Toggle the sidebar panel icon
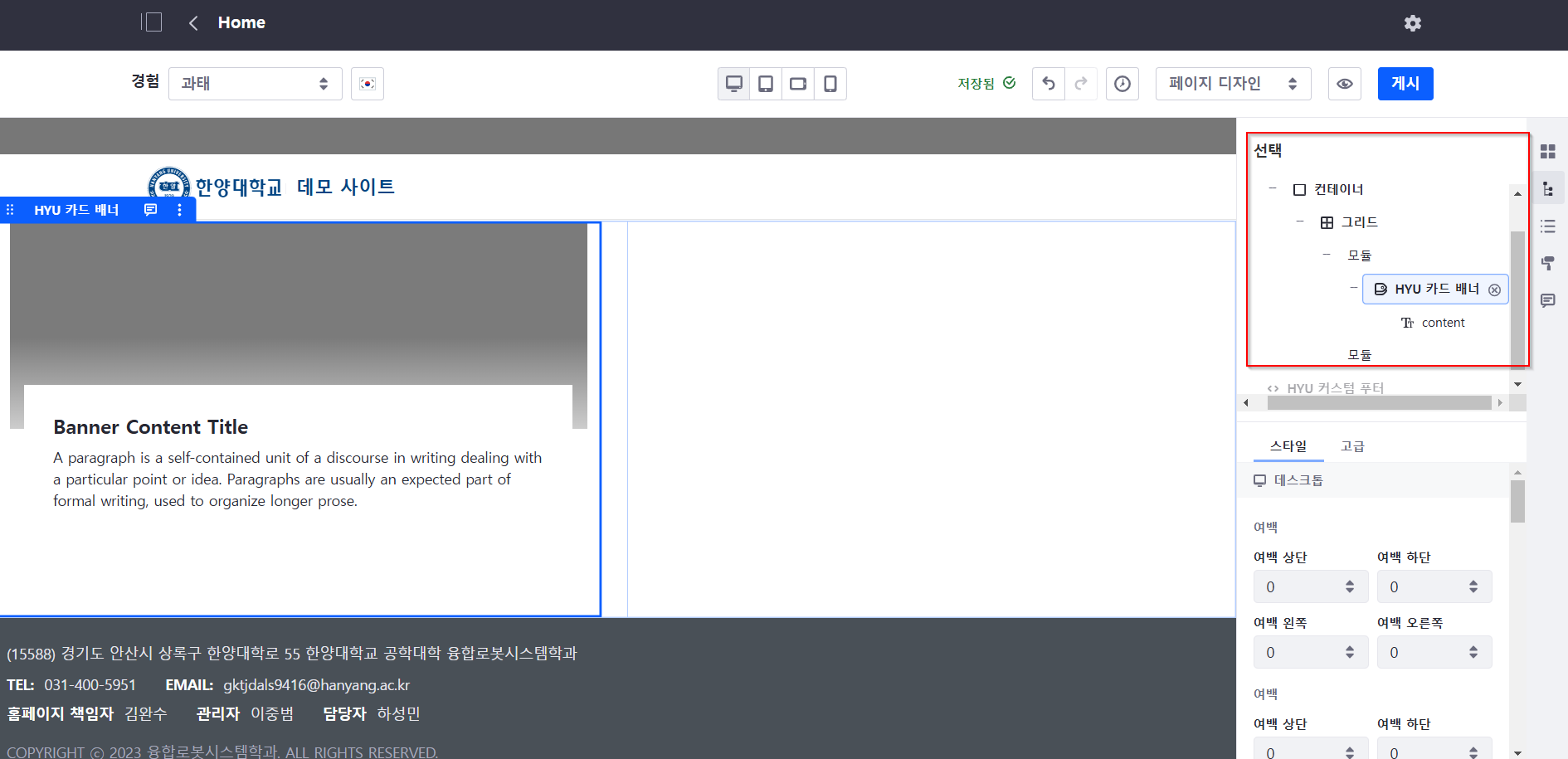The image size is (1568, 759). click(151, 22)
